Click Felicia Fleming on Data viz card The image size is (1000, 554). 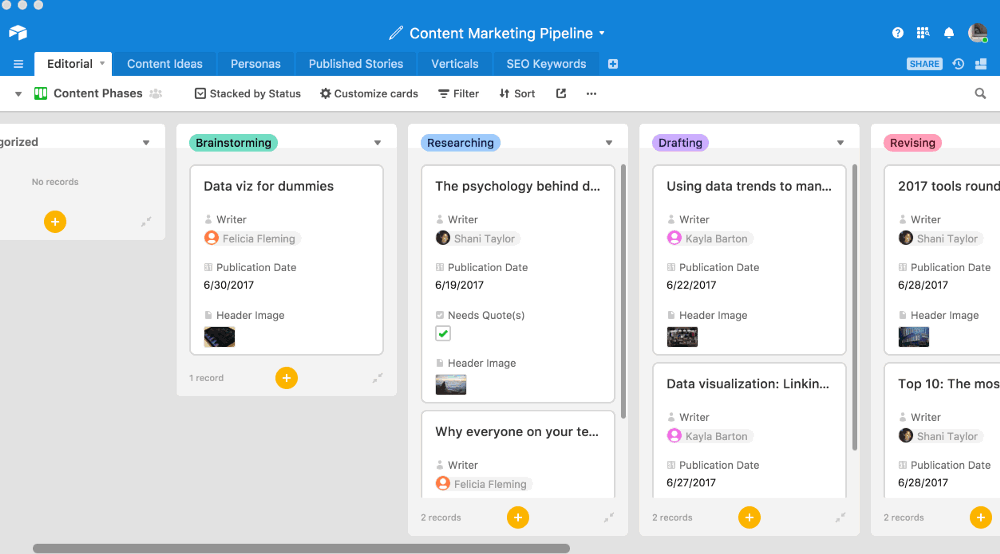pyautogui.click(x=252, y=238)
